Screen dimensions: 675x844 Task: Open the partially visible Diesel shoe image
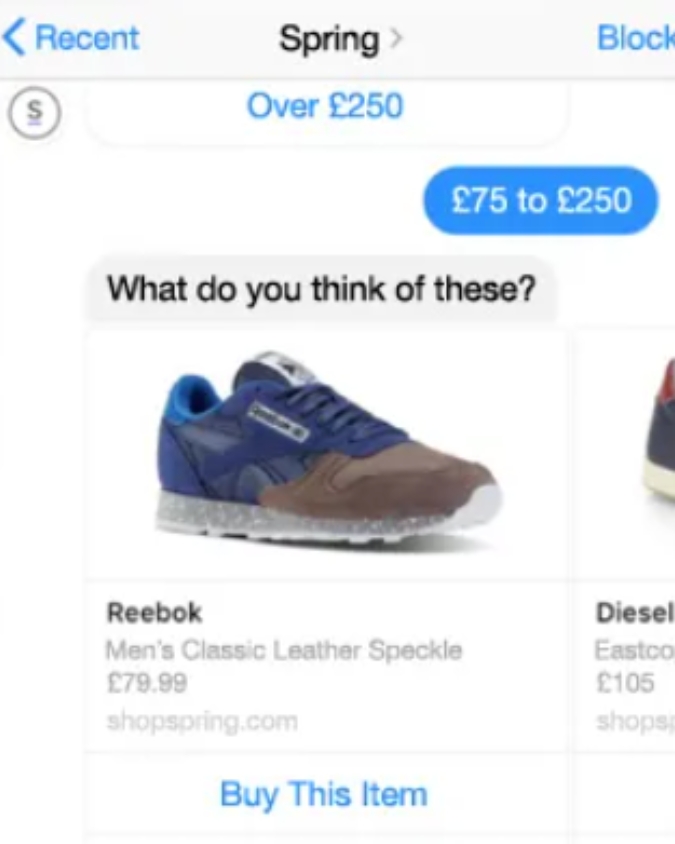click(x=624, y=455)
